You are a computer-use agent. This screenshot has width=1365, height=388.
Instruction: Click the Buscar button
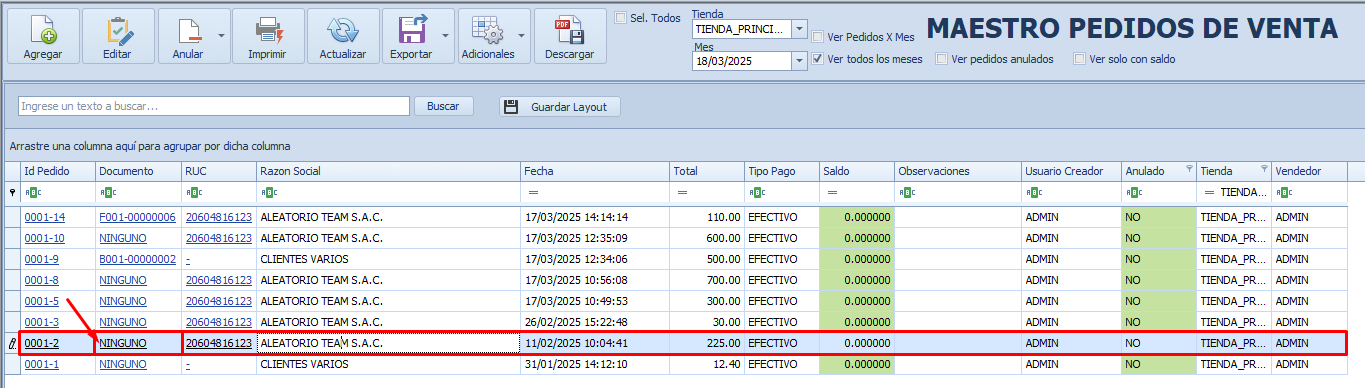[x=443, y=106]
